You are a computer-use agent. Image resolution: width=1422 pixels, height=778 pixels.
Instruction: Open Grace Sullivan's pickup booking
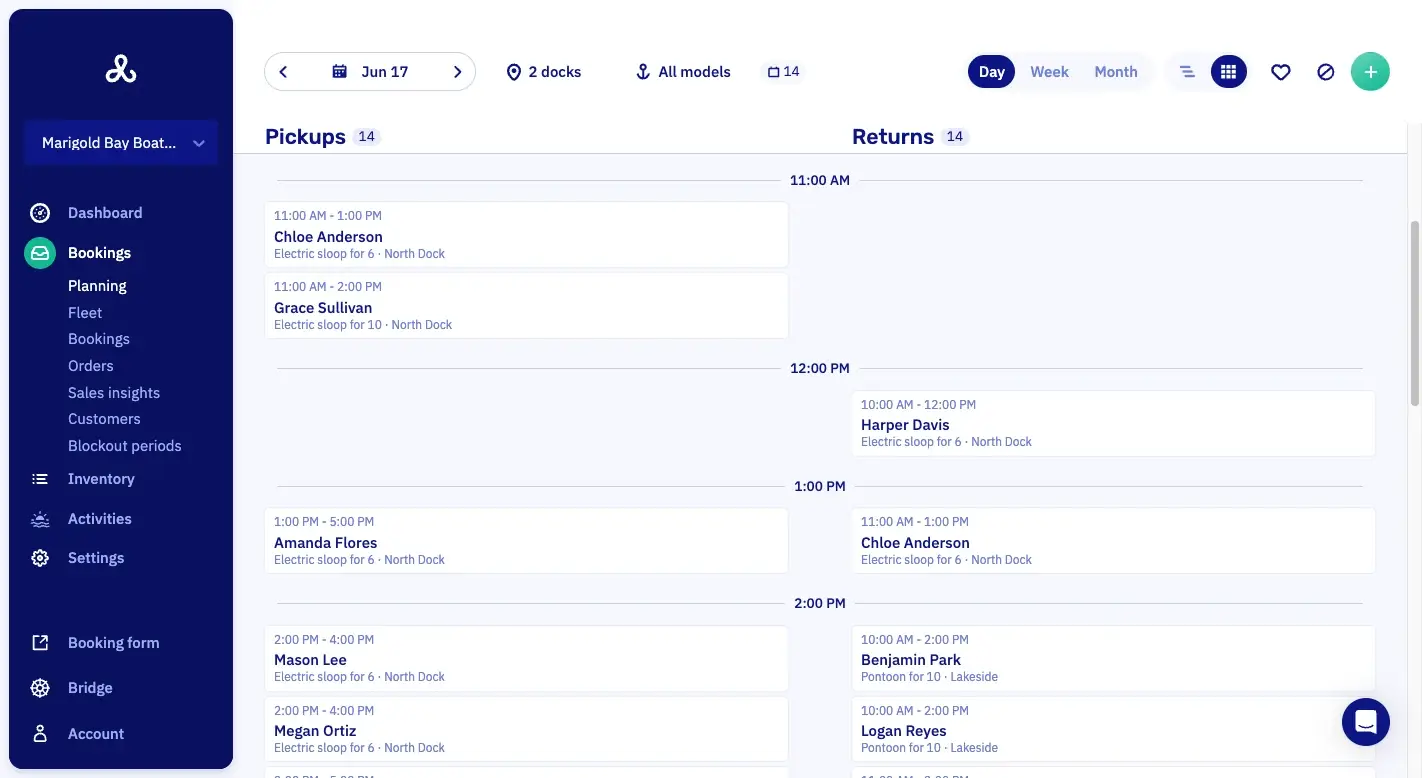pyautogui.click(x=526, y=306)
